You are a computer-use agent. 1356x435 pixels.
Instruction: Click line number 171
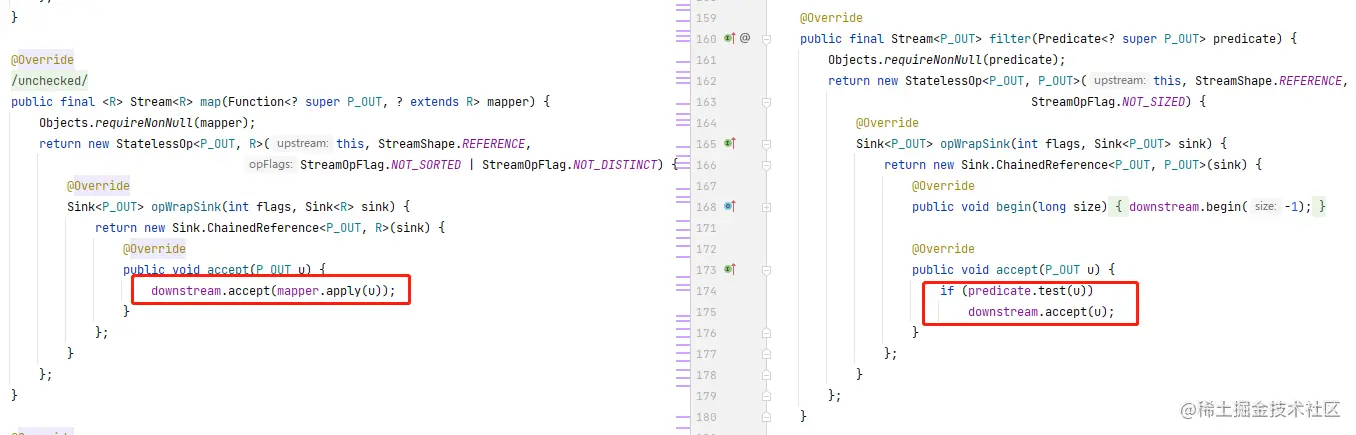(x=706, y=228)
